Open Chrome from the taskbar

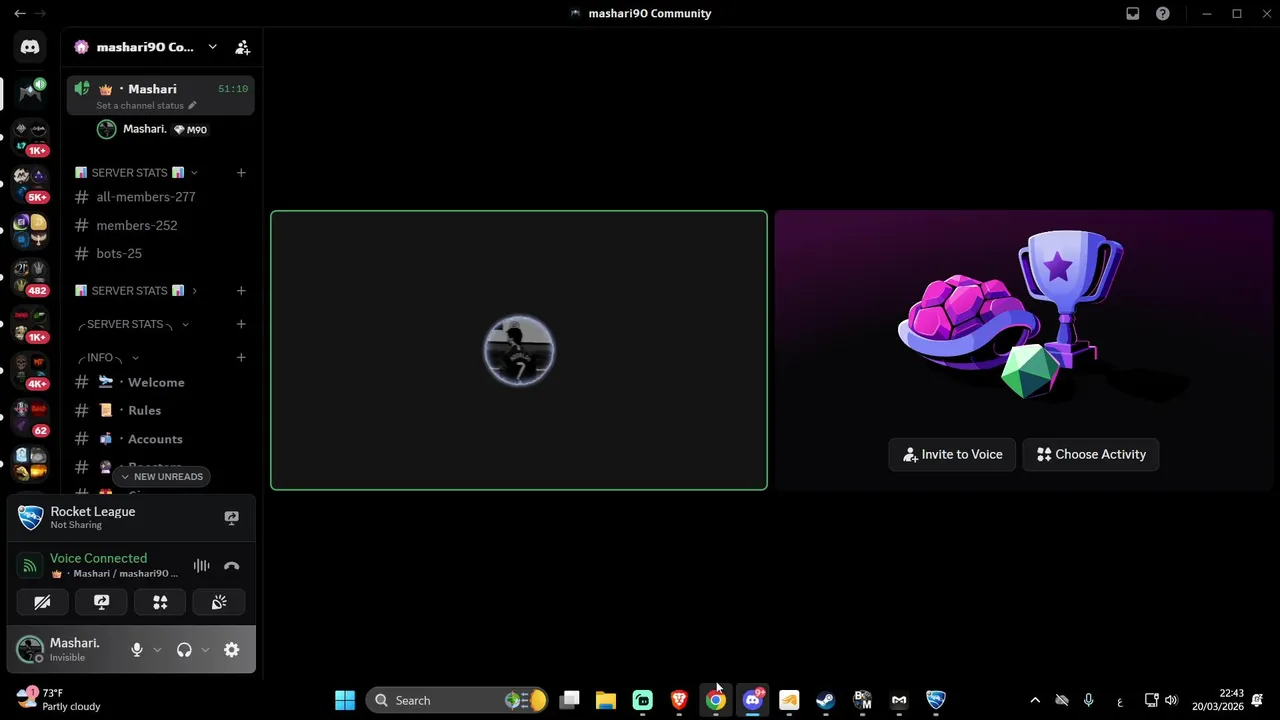pyautogui.click(x=716, y=700)
